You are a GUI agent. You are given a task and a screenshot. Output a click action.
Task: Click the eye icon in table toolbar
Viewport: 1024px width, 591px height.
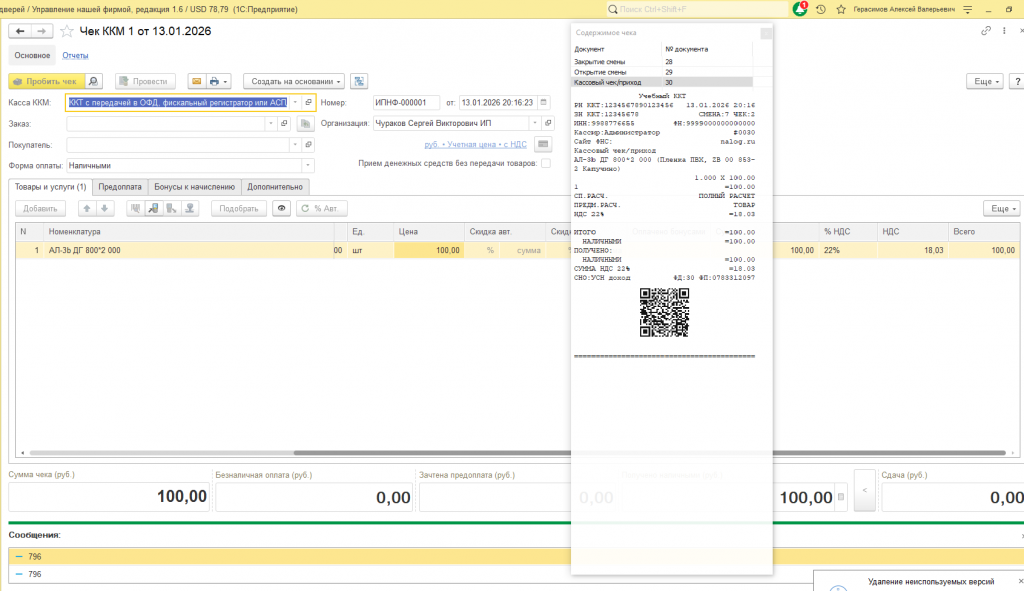(281, 208)
